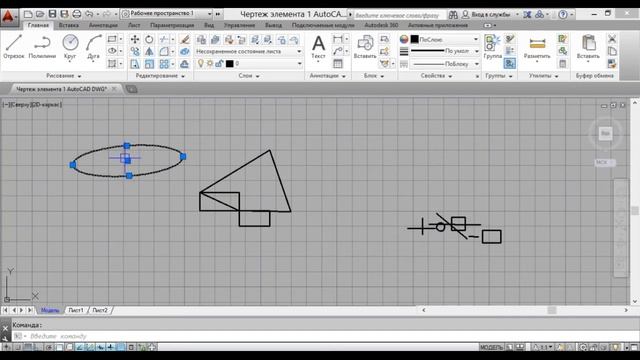Click the Plot (print) icon in quick access toolbar
640x360 pixels.
(77, 14)
